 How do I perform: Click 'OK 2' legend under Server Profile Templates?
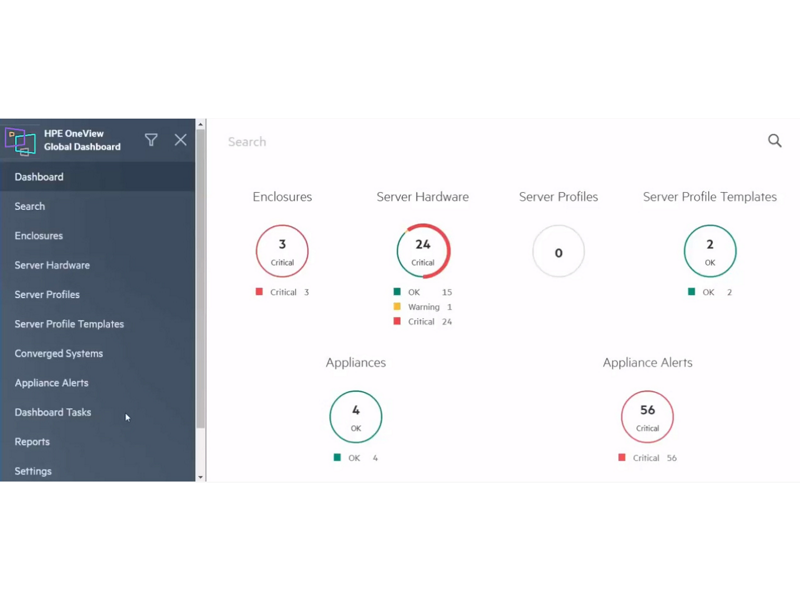(717, 292)
